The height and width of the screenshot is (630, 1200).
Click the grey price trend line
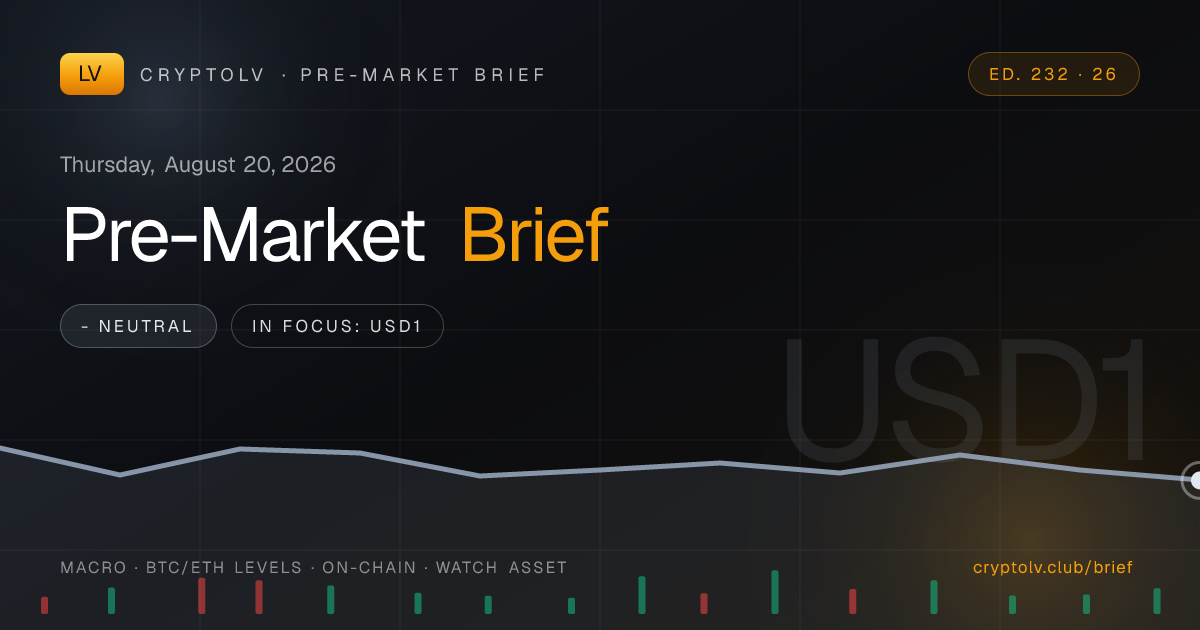click(600, 469)
